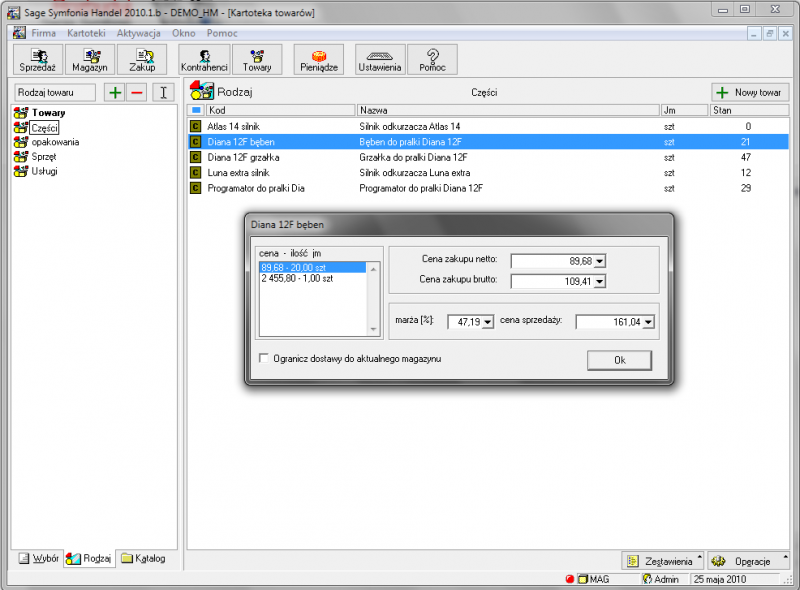800x590 pixels.
Task: Open the Firma menu
Action: tap(43, 33)
